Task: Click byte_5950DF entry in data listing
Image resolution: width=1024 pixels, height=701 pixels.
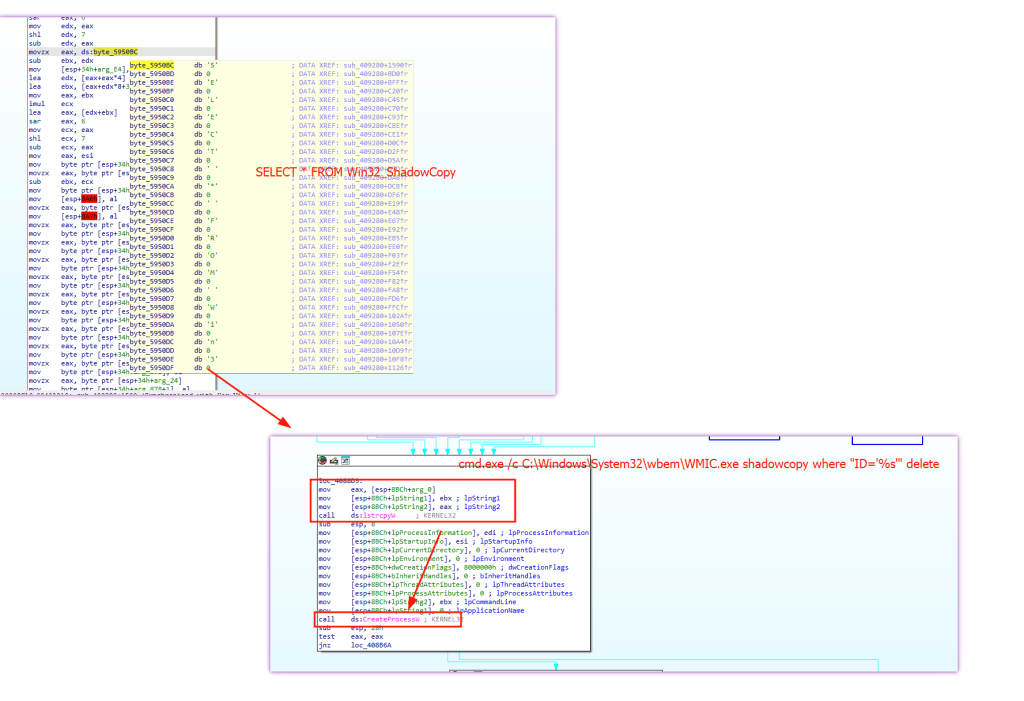Action: pyautogui.click(x=152, y=368)
